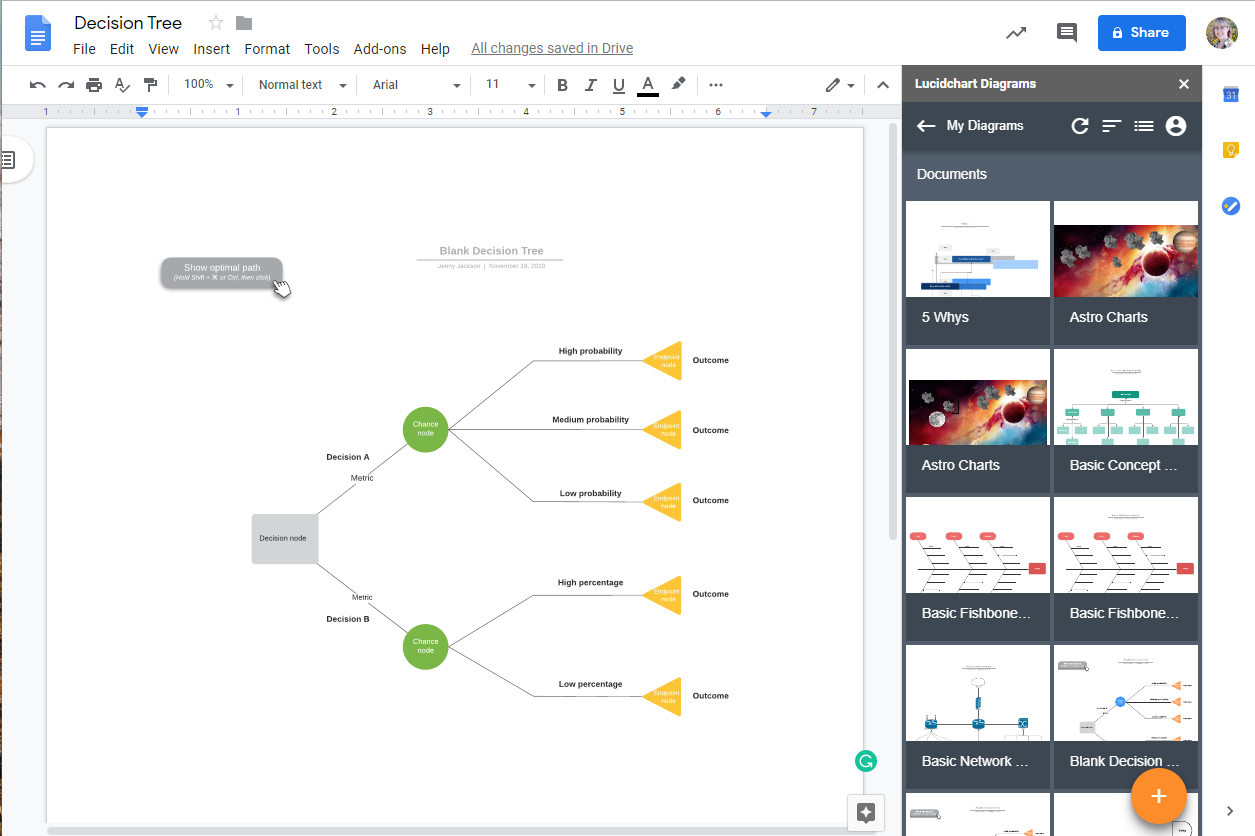The height and width of the screenshot is (836, 1255).
Task: Click the undo arrow in toolbar
Action: tap(37, 85)
